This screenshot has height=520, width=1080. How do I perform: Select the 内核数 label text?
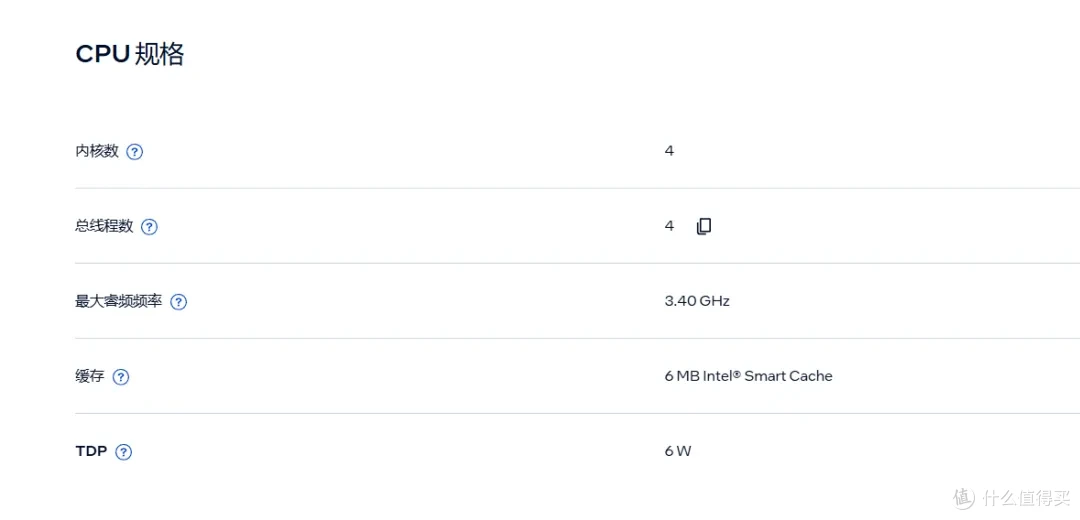pyautogui.click(x=97, y=151)
